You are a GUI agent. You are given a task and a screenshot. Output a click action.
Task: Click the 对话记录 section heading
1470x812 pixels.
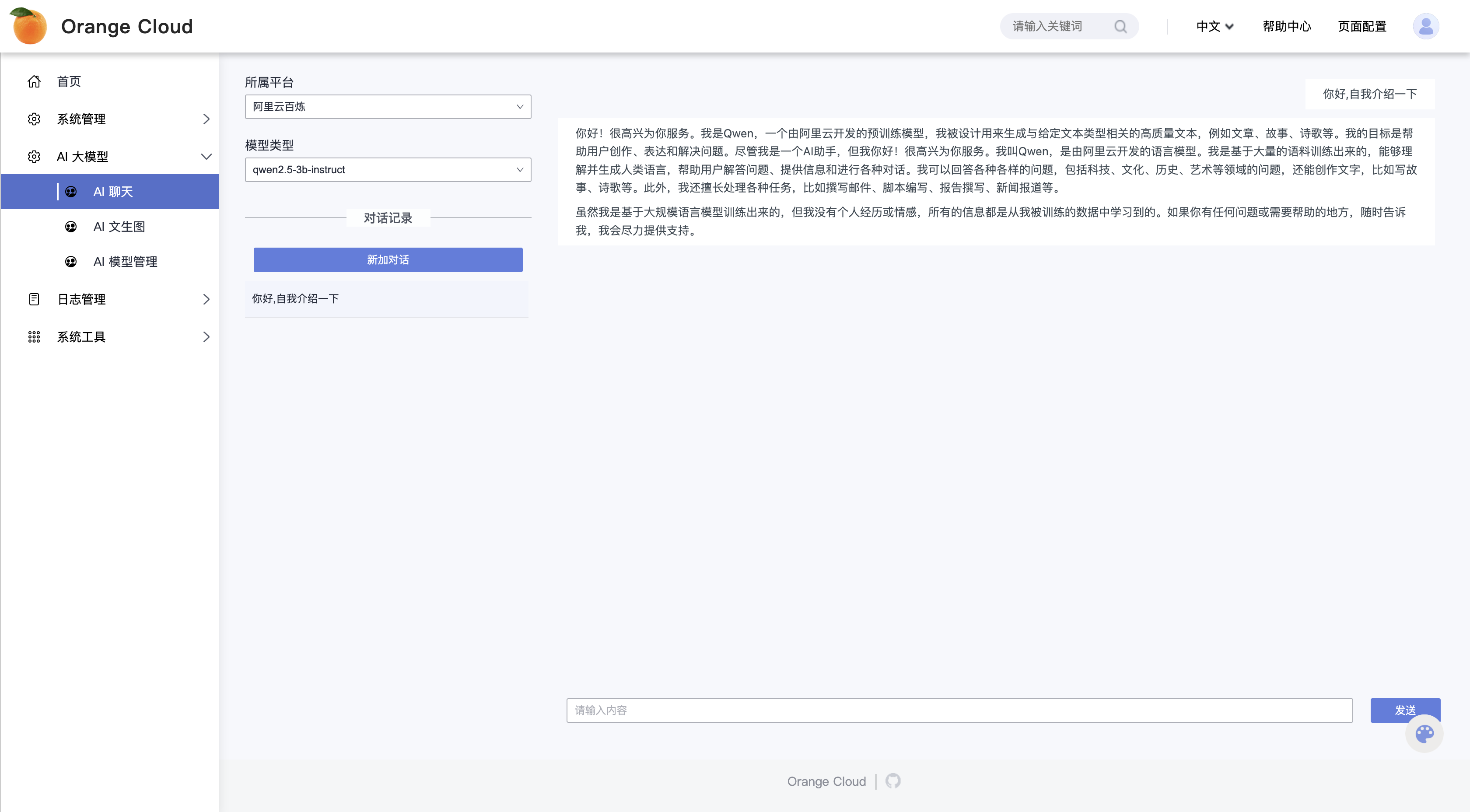(388, 218)
